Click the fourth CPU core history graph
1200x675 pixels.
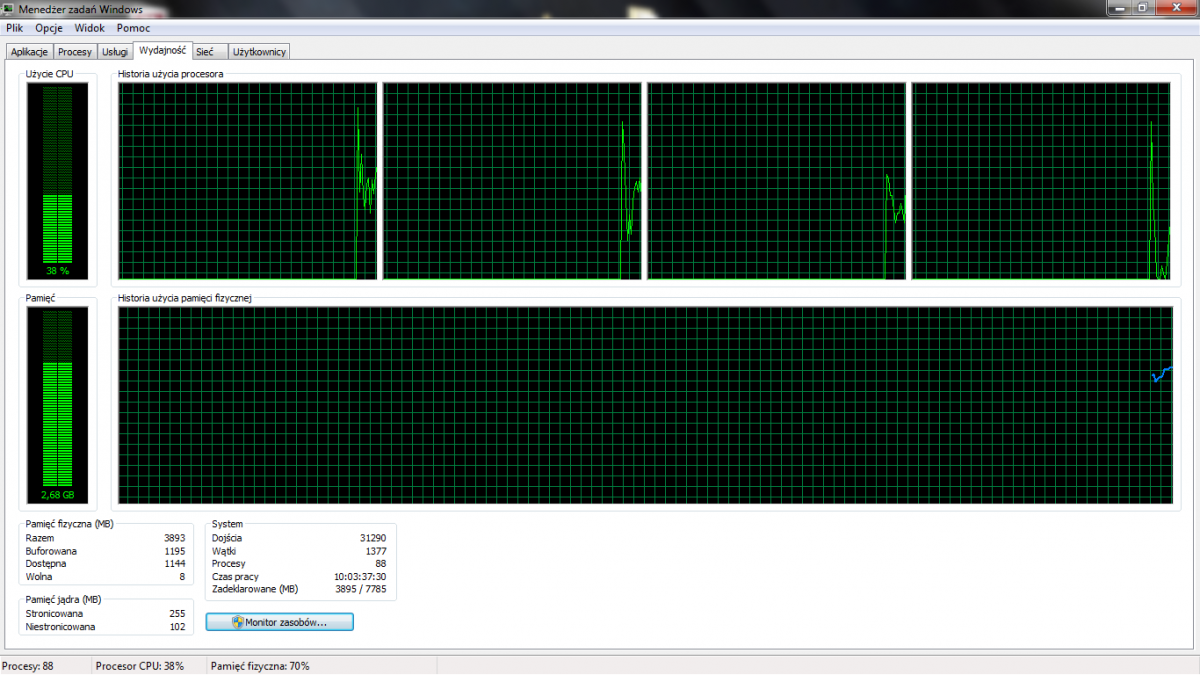1041,181
